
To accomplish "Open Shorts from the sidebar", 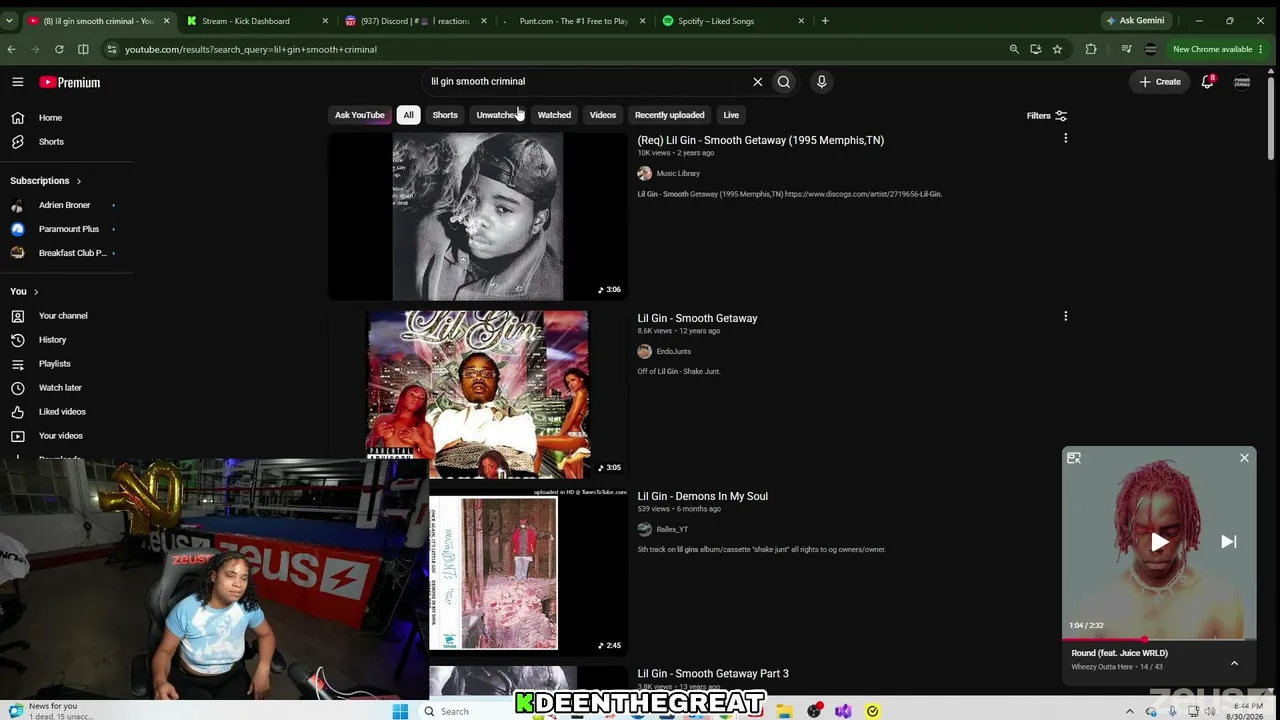I will click(51, 142).
